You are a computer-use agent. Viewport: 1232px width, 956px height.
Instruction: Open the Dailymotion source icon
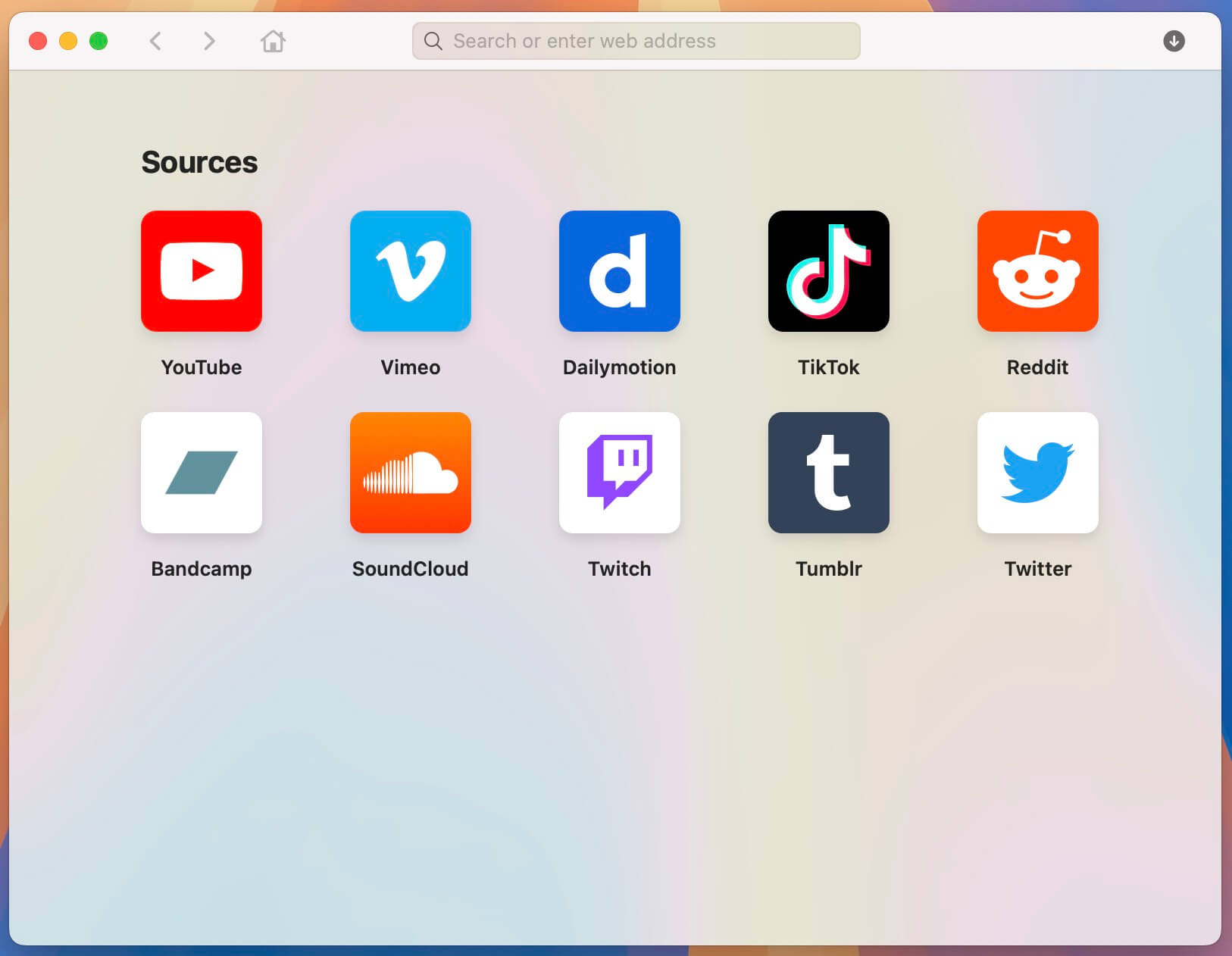620,271
